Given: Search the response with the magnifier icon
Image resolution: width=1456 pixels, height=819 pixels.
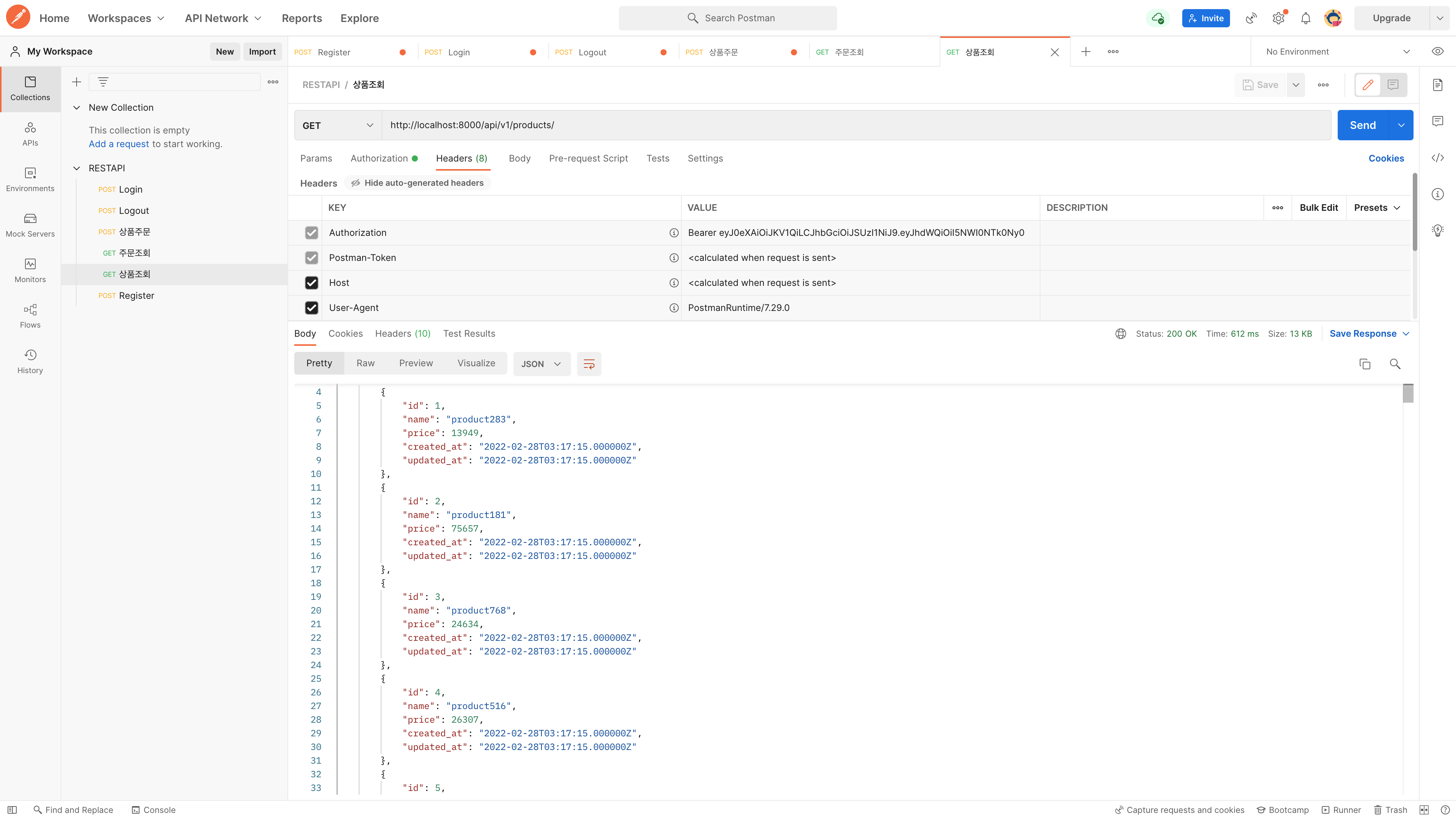Looking at the screenshot, I should point(1395,364).
